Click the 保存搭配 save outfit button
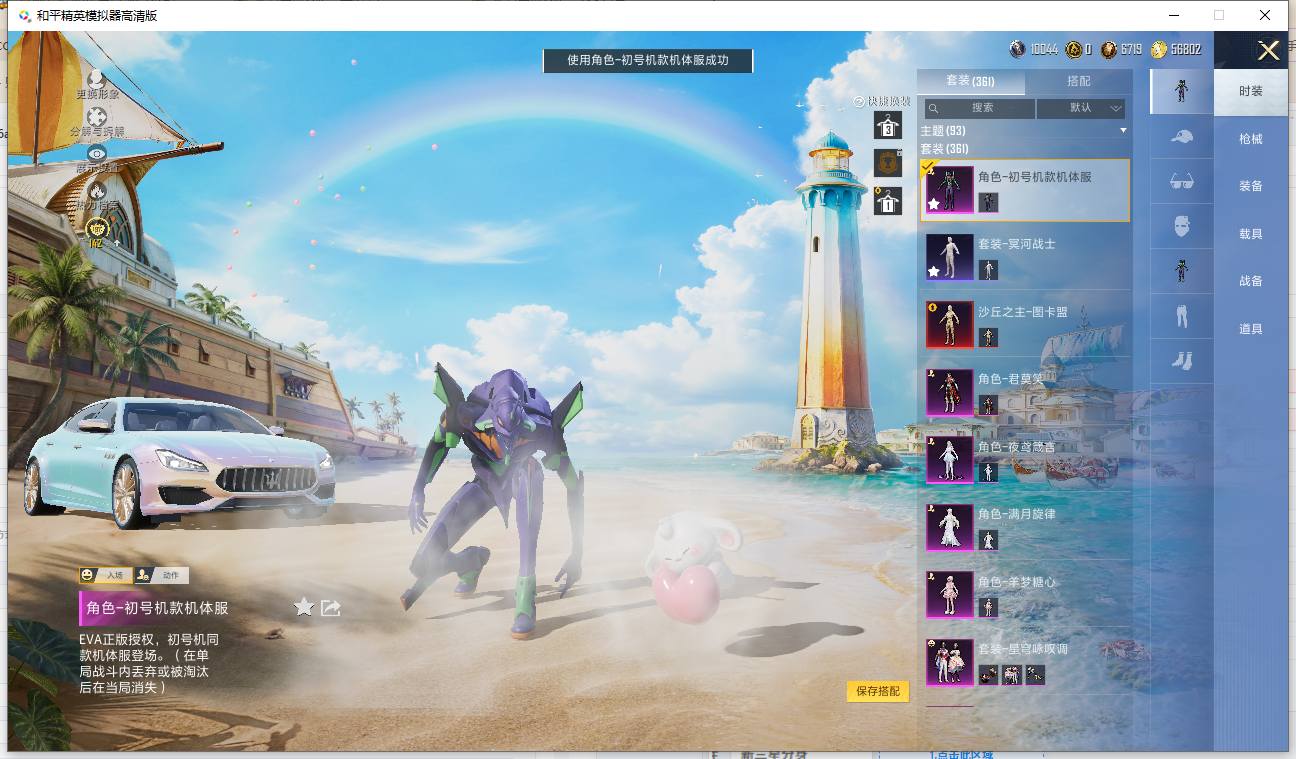The image size is (1296, 759). pos(878,691)
